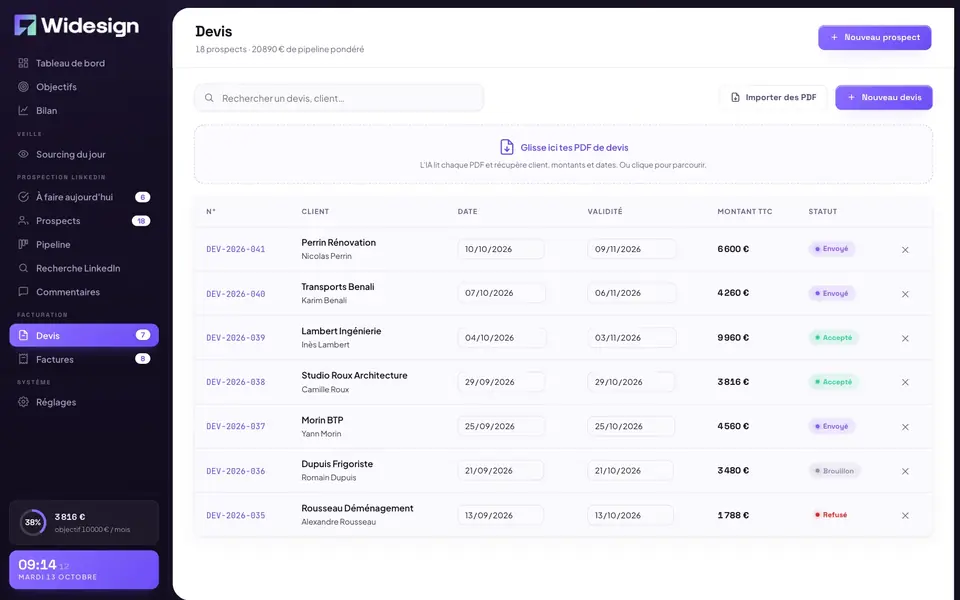Click the PDF download icon in drop zone
This screenshot has width=960, height=600.
click(x=506, y=147)
